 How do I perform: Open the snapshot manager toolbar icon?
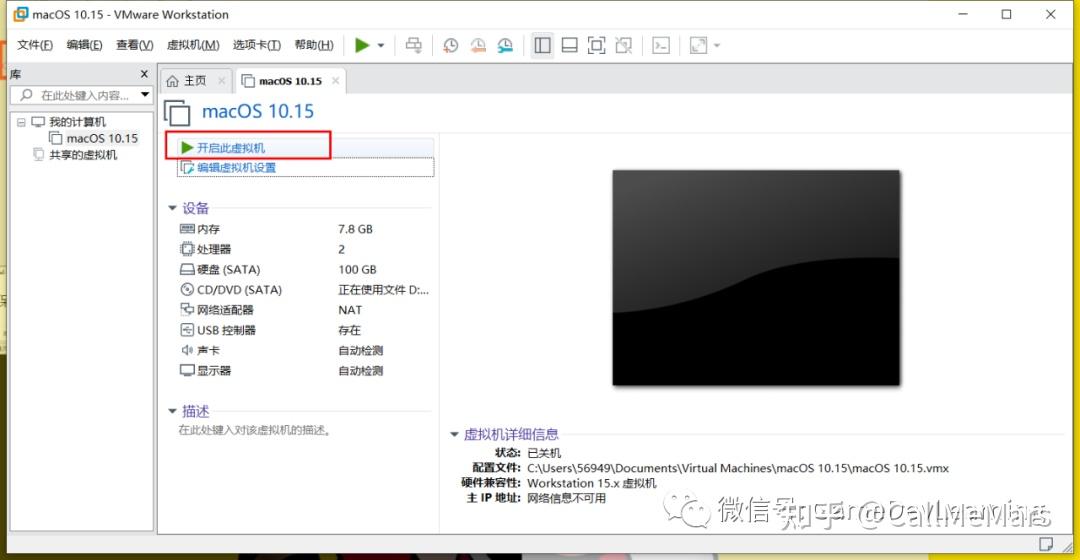point(506,45)
